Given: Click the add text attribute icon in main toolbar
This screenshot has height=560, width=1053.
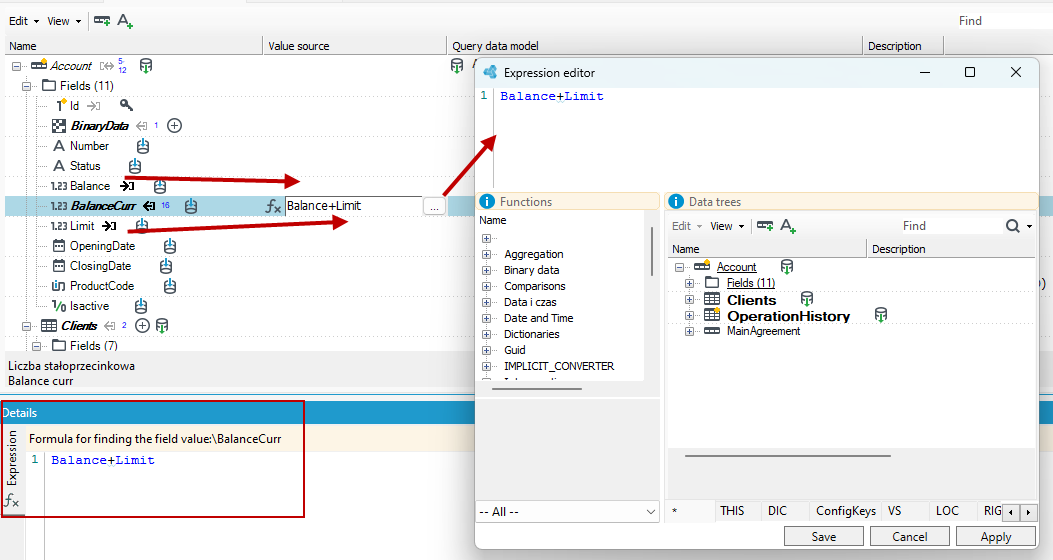Looking at the screenshot, I should coord(125,21).
